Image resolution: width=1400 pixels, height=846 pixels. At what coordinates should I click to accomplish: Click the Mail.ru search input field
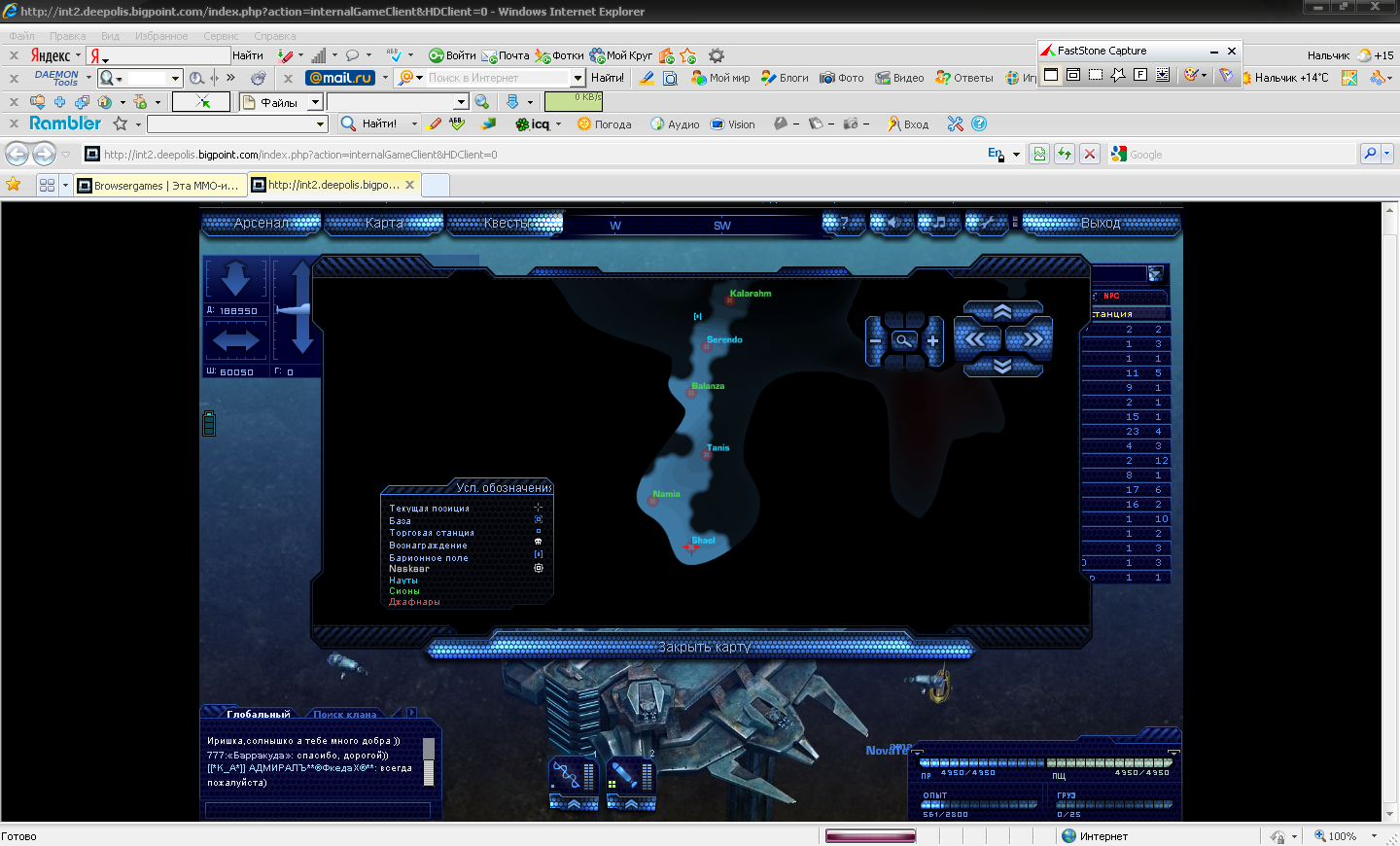coord(497,78)
